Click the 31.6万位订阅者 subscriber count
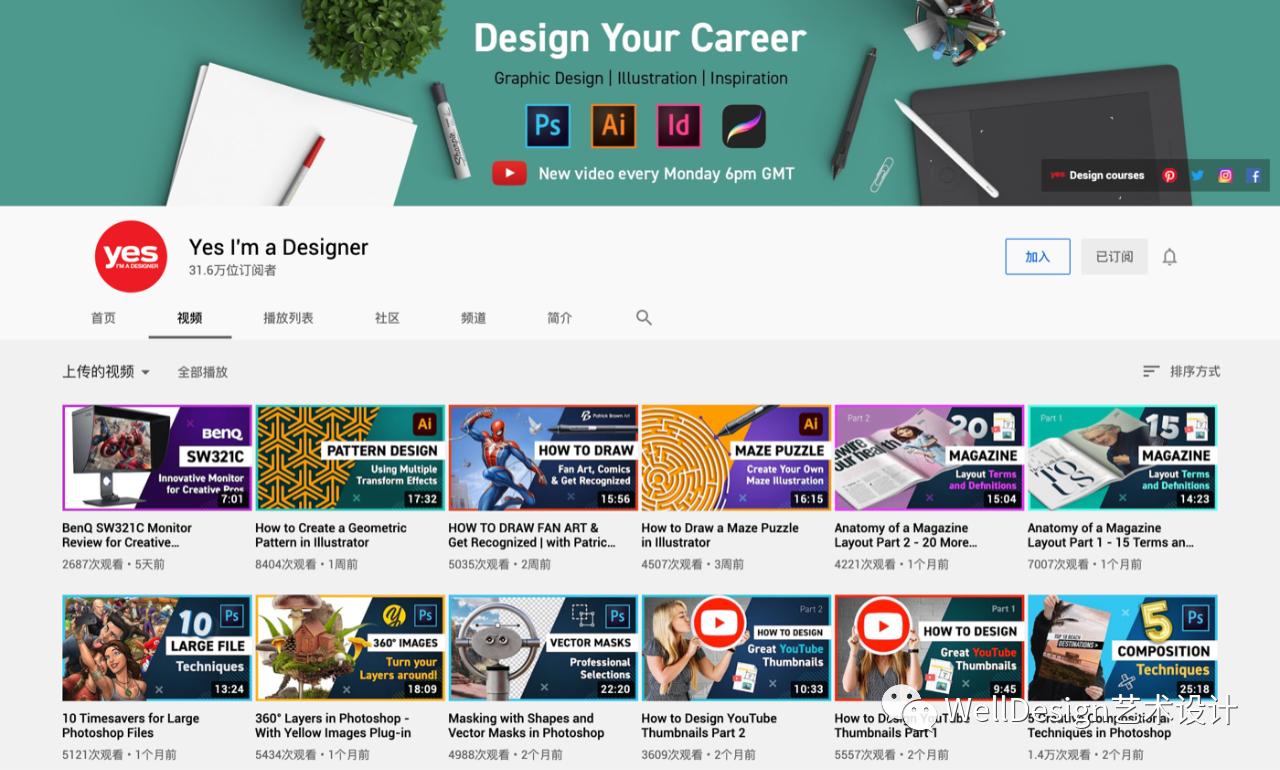Image resolution: width=1280 pixels, height=770 pixels. [x=233, y=270]
